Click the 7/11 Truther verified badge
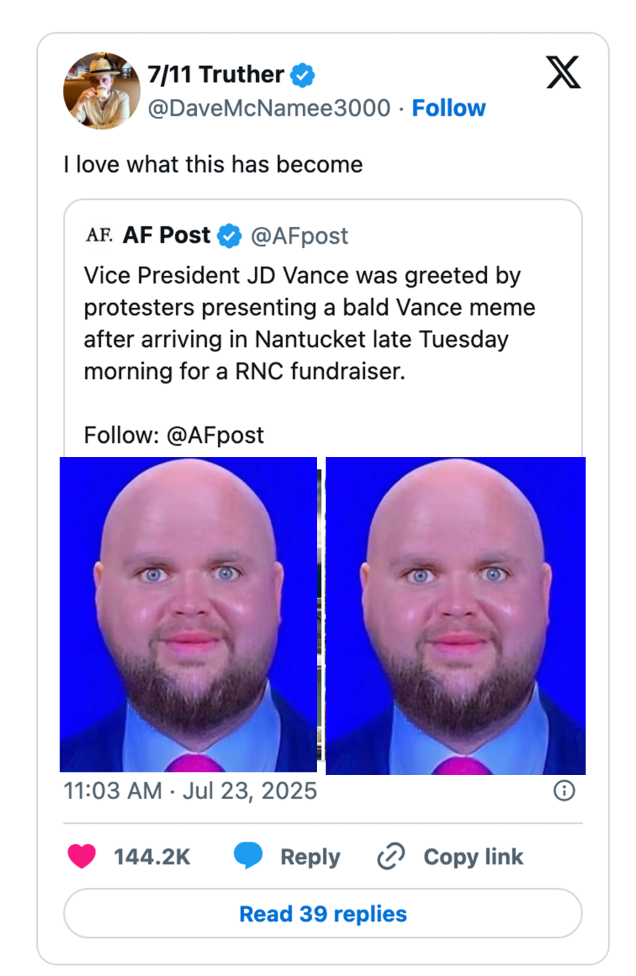 [x=302, y=74]
